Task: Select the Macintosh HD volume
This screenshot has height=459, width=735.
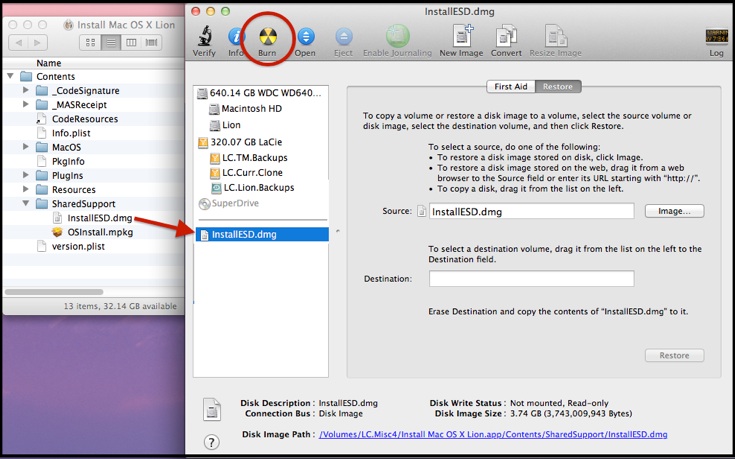Action: (x=252, y=109)
